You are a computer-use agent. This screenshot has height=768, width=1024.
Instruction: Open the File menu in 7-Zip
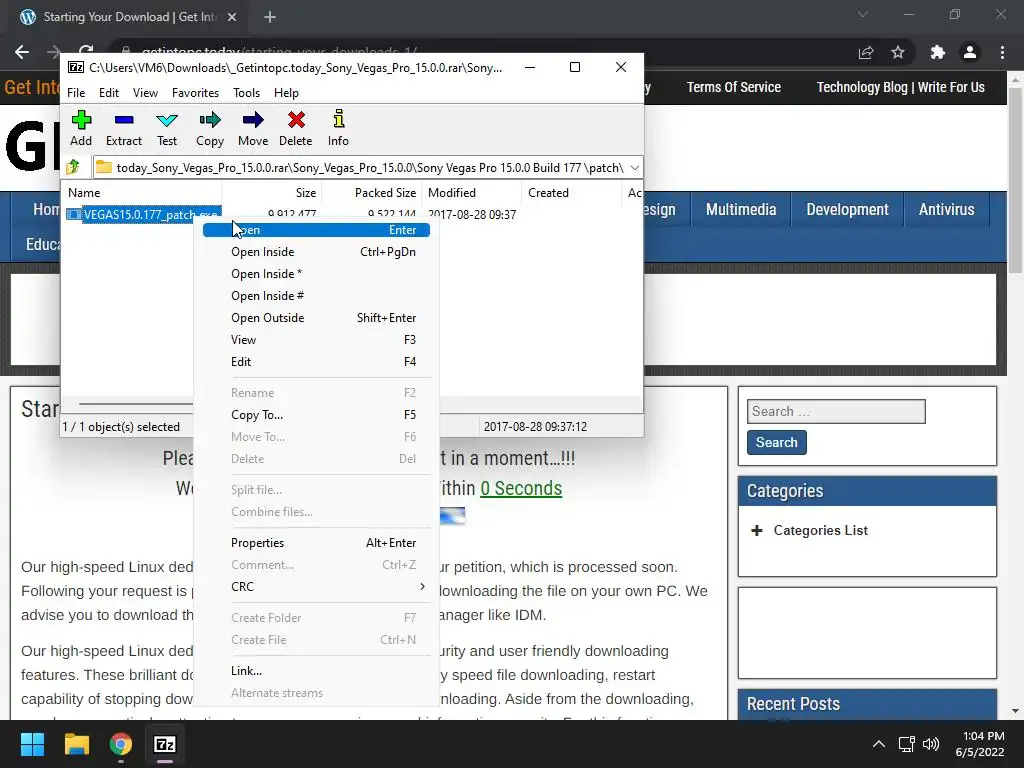click(x=76, y=93)
